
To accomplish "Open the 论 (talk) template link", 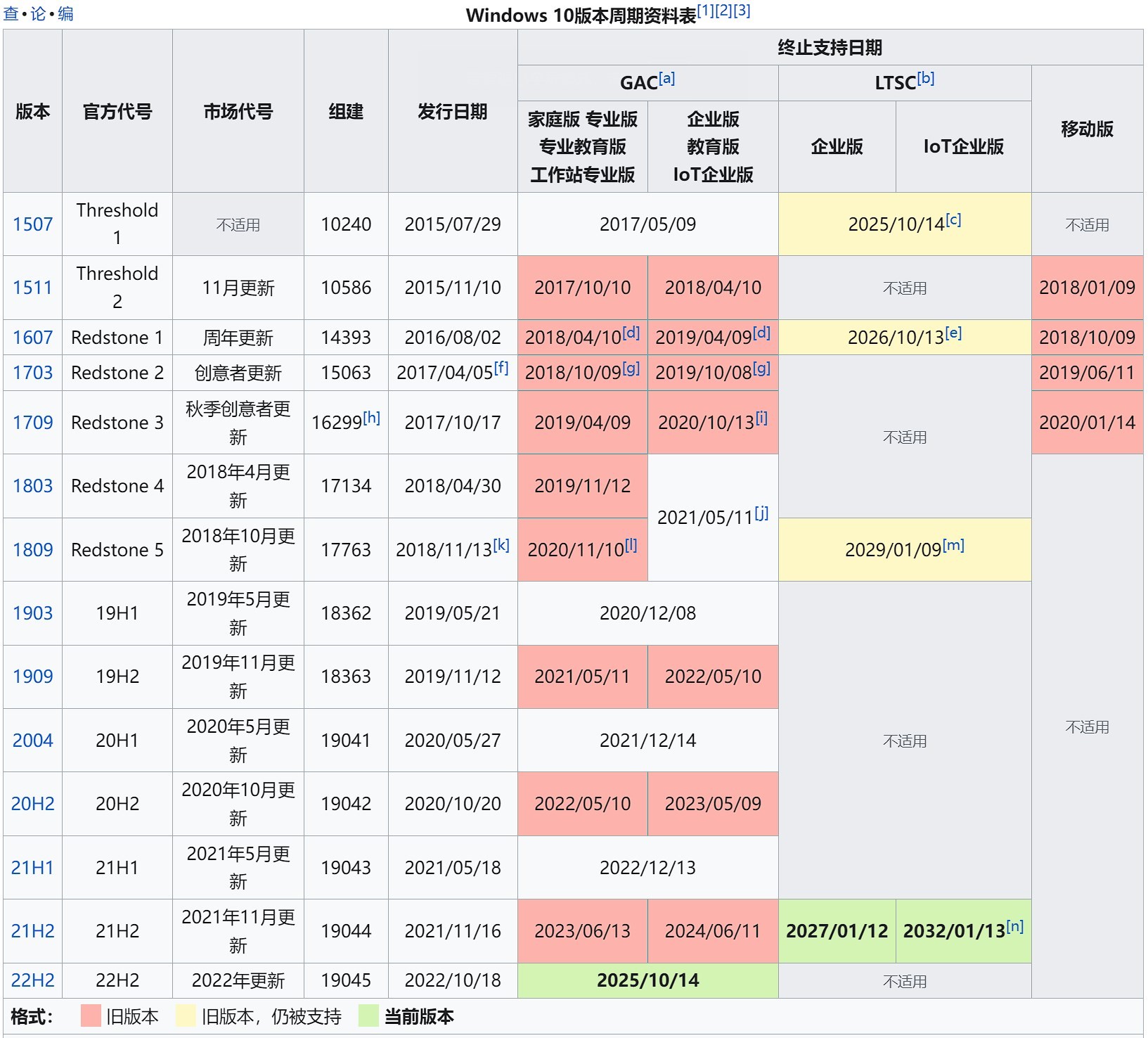I will pos(38,14).
